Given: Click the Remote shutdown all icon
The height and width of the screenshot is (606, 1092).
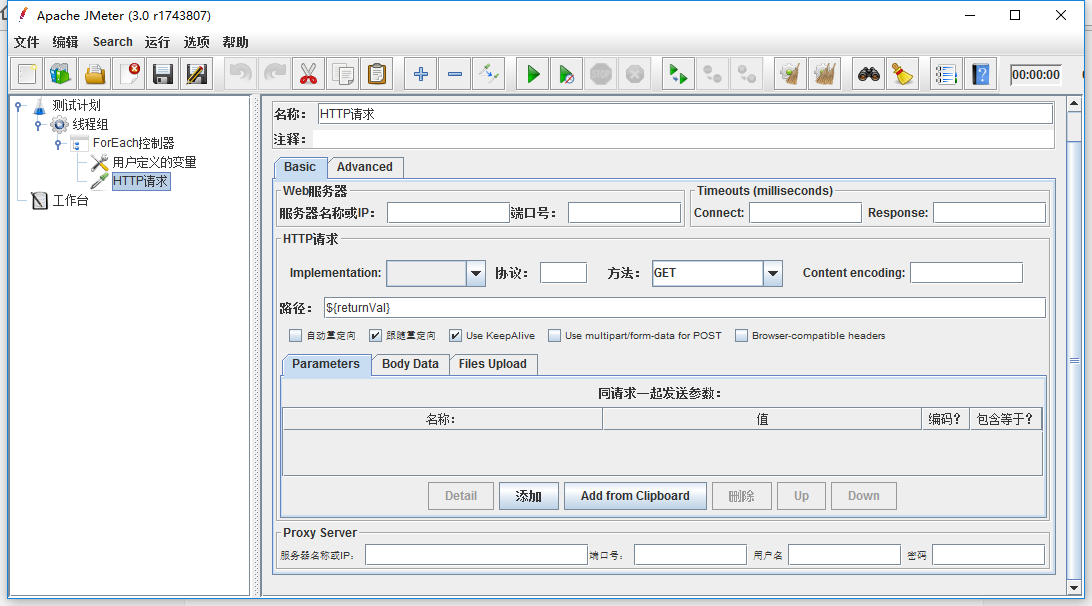Looking at the screenshot, I should (747, 74).
